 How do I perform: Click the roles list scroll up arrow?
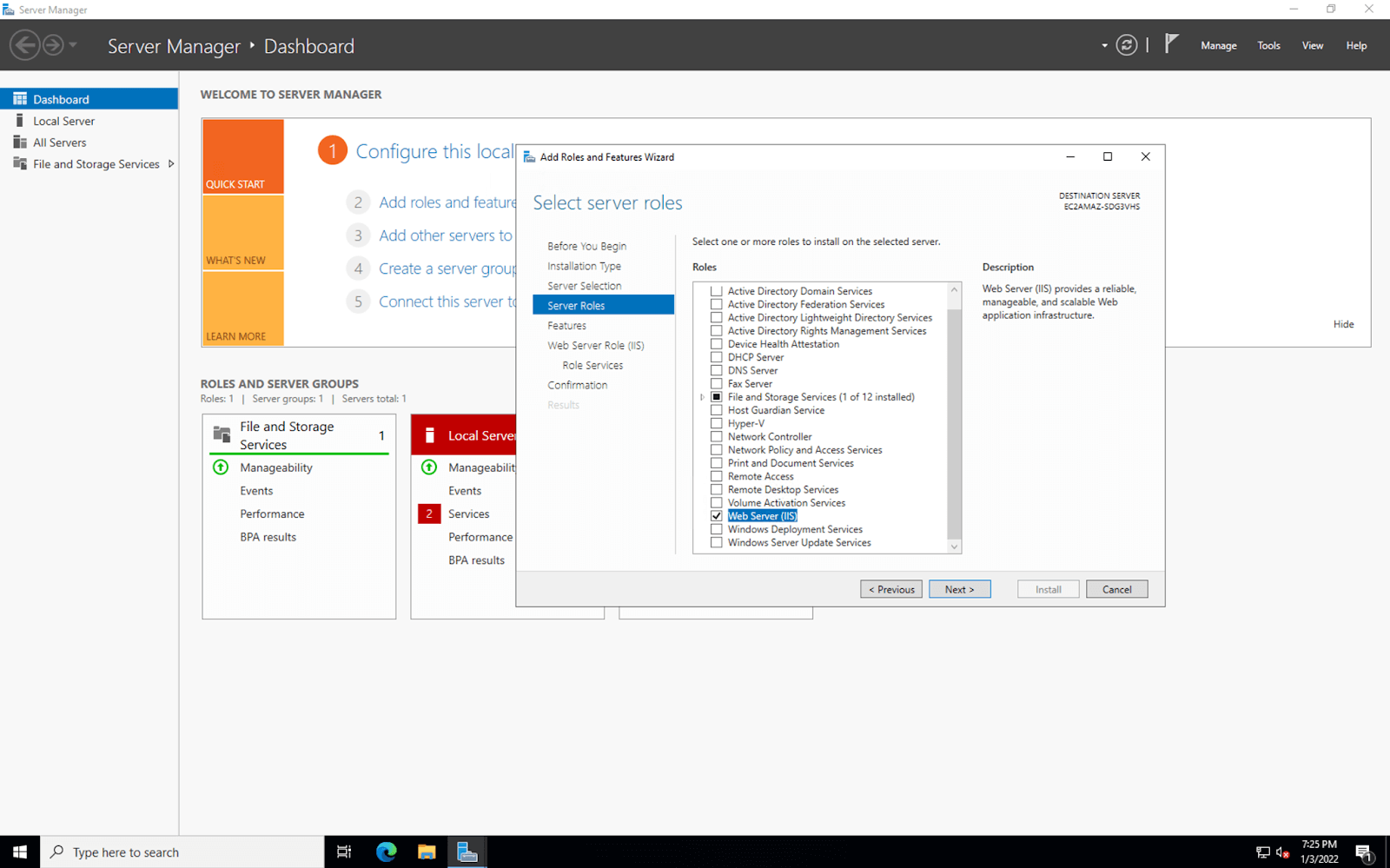click(954, 289)
